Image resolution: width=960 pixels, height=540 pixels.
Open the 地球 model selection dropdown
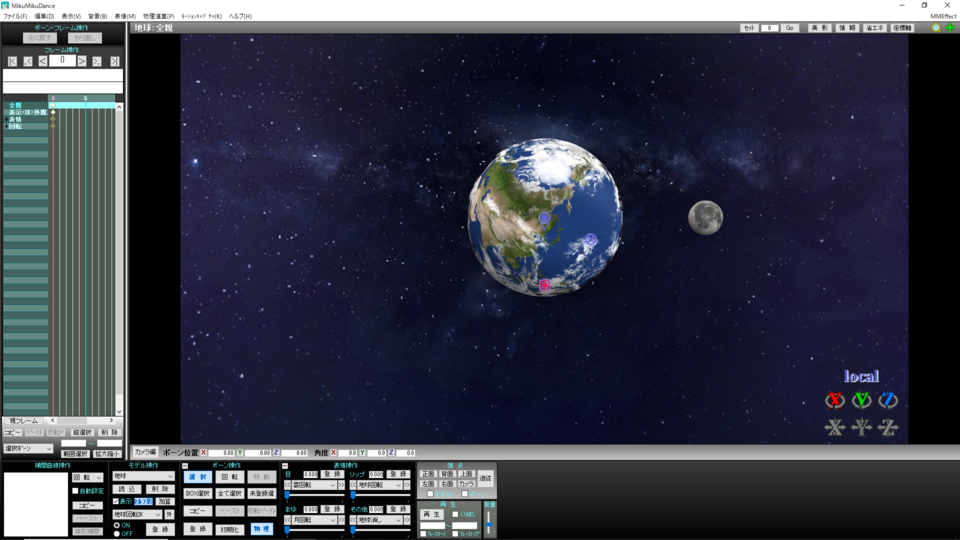143,476
